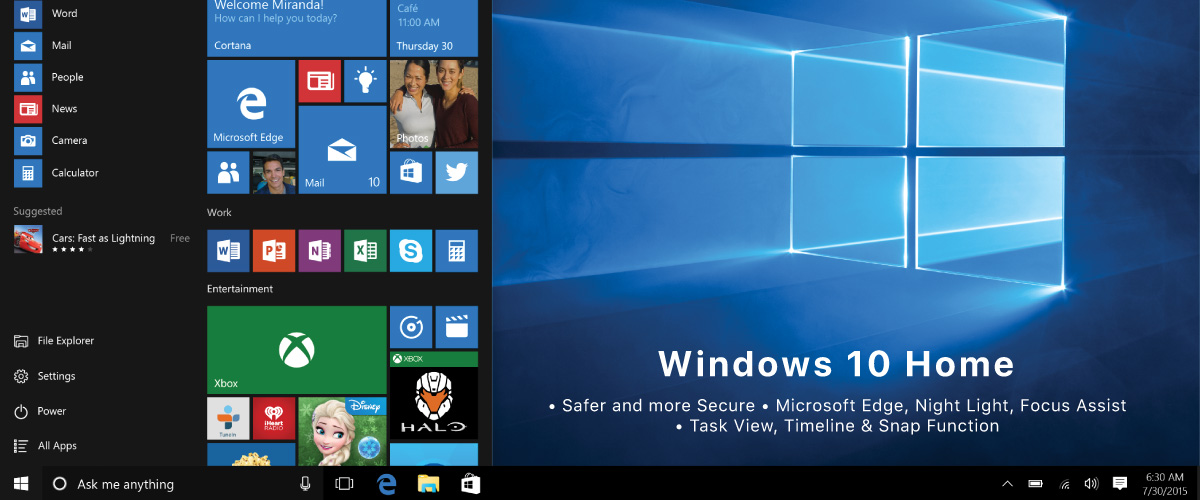Open the Groove Music tile

point(411,327)
